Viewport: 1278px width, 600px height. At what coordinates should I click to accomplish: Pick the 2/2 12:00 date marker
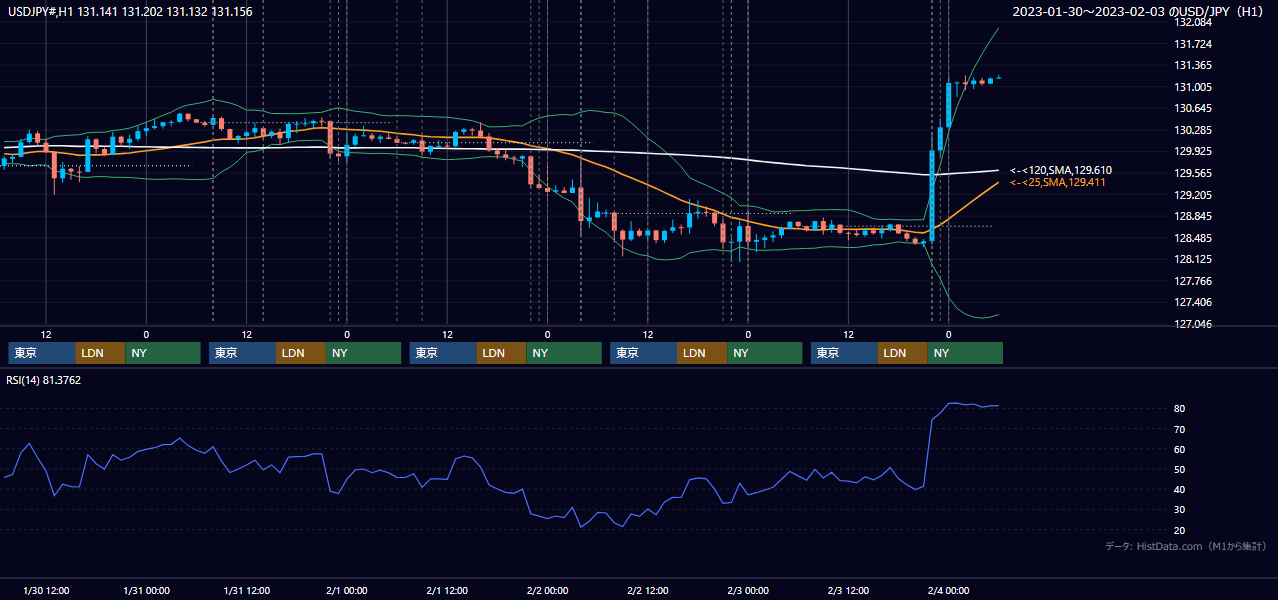[647, 590]
